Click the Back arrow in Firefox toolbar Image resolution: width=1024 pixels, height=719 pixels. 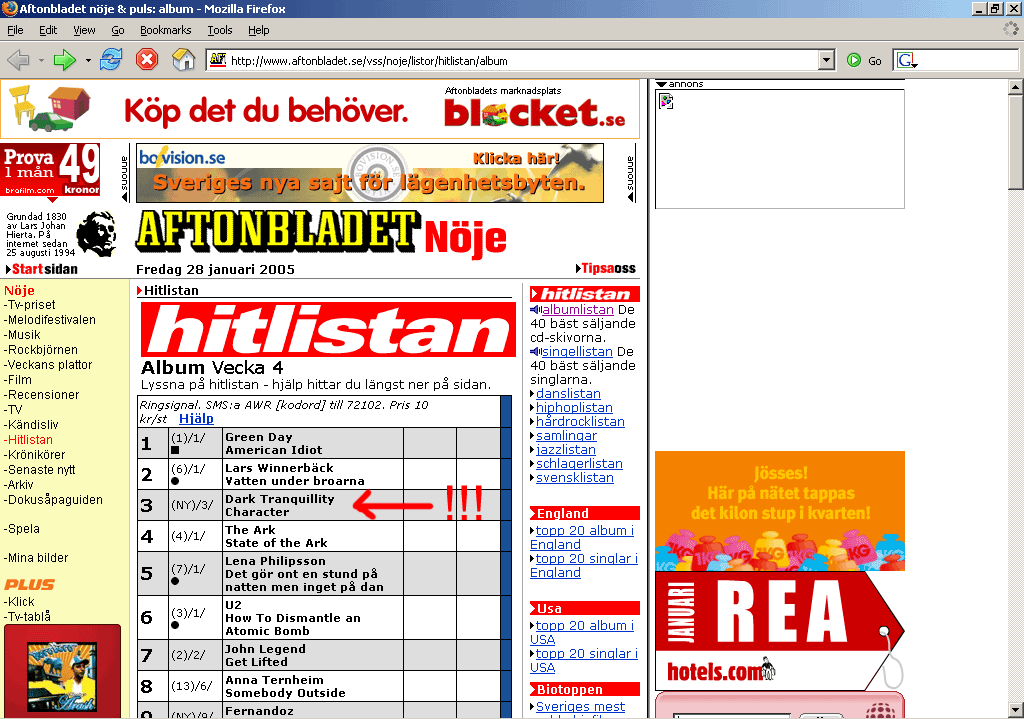18,61
